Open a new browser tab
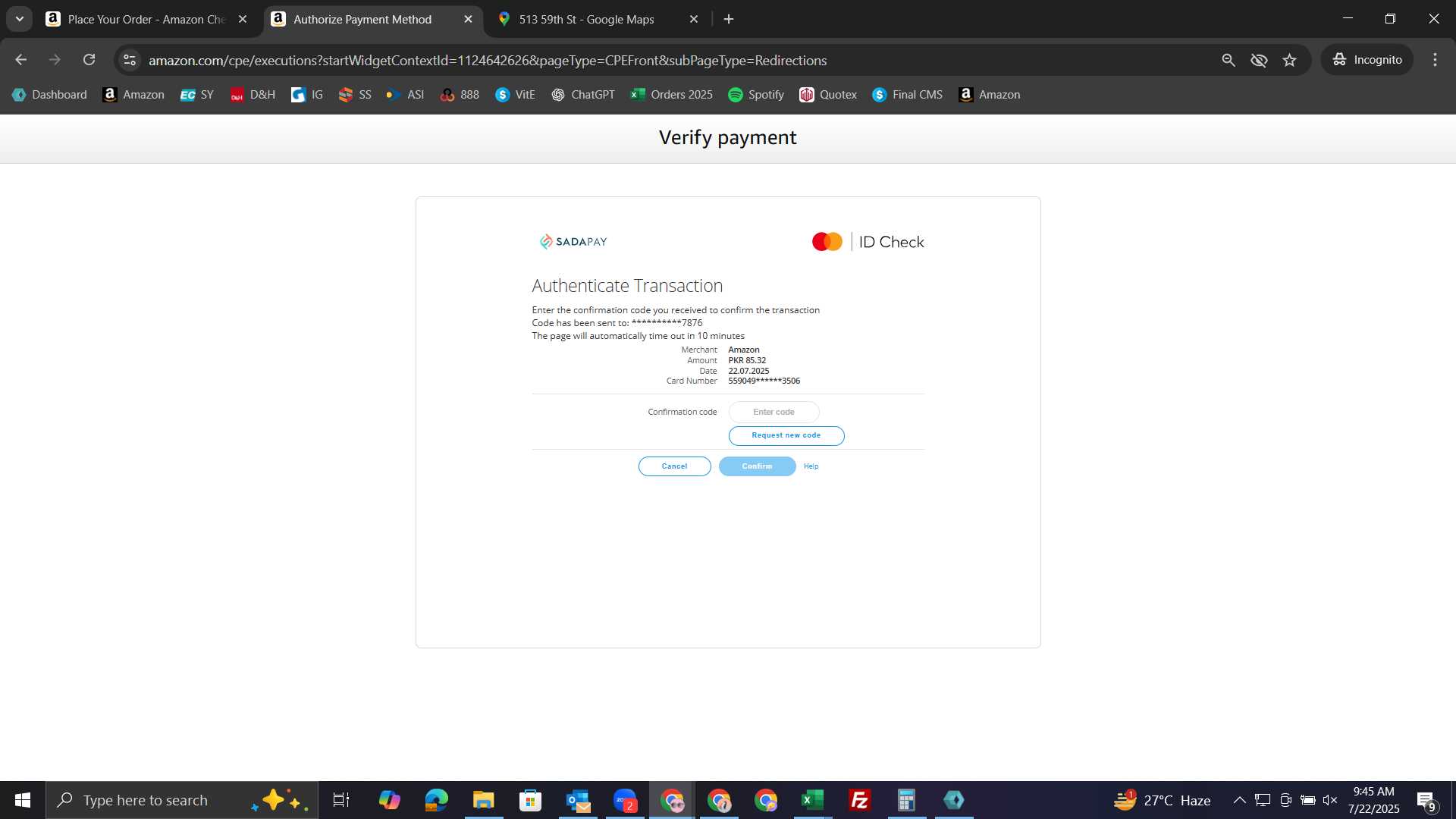1456x819 pixels. (x=729, y=19)
